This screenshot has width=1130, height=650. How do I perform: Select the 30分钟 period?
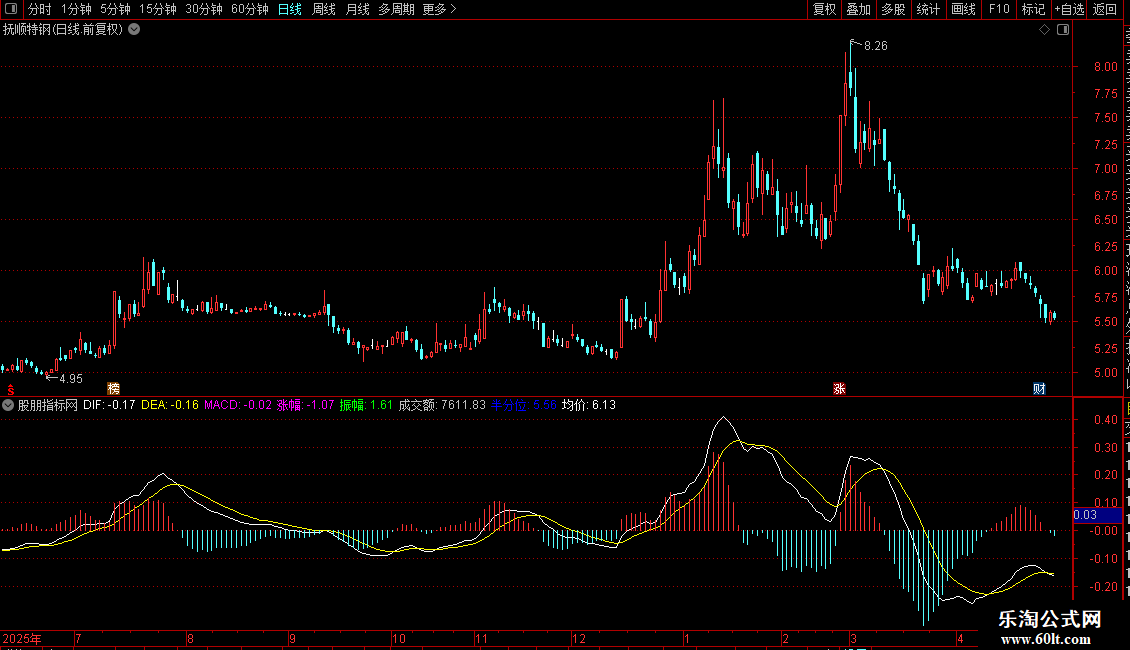click(204, 9)
